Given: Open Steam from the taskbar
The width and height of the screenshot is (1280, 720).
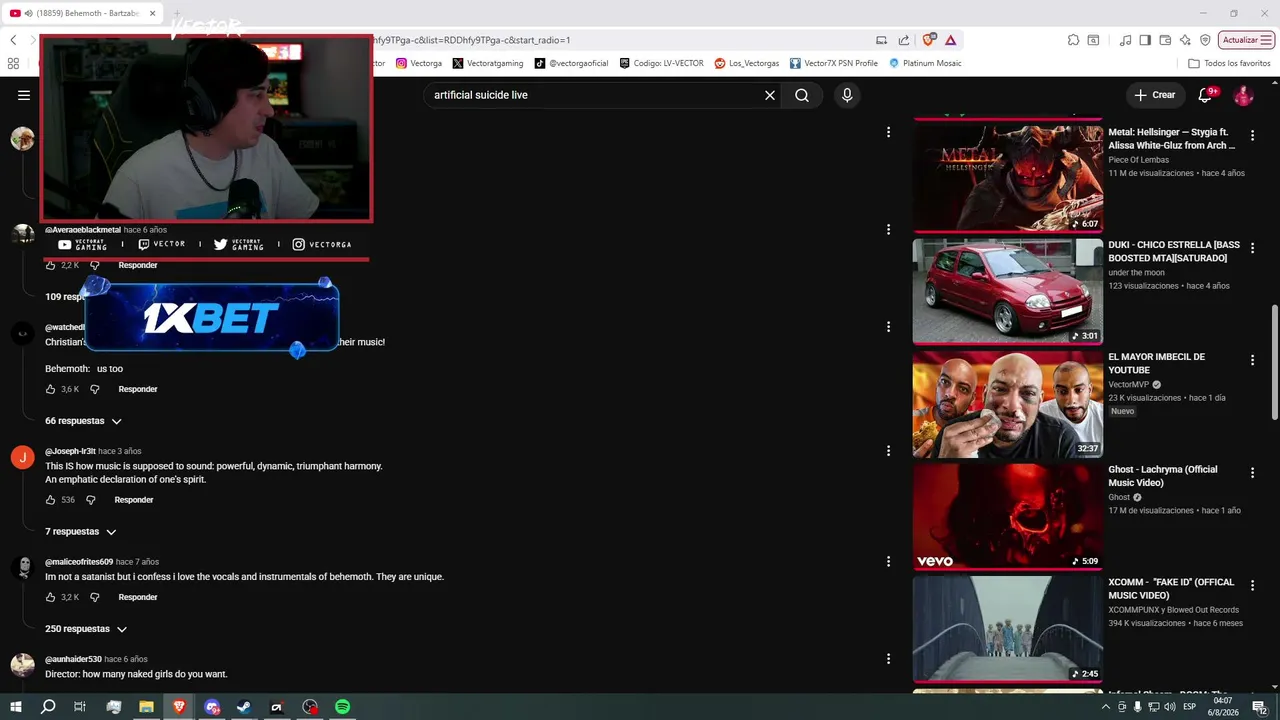Looking at the screenshot, I should [244, 707].
